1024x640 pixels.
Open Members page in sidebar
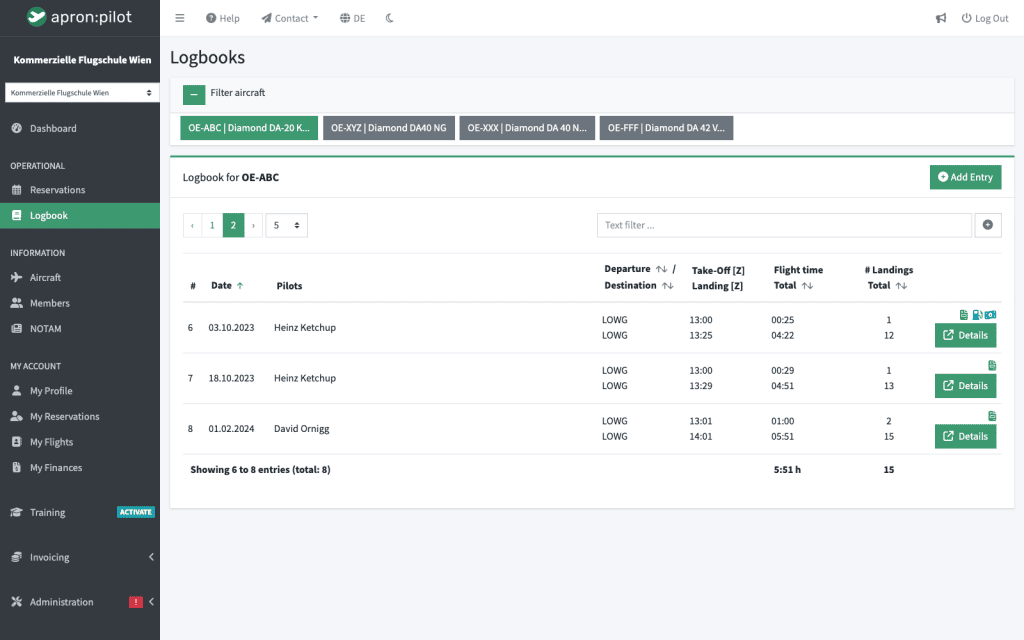(80, 303)
